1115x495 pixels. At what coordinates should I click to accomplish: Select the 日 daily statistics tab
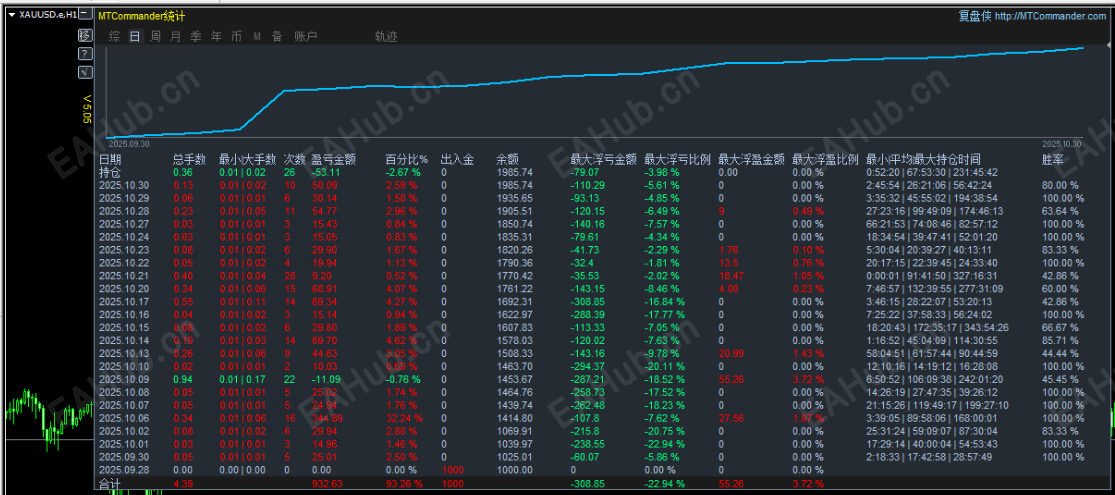[x=135, y=36]
